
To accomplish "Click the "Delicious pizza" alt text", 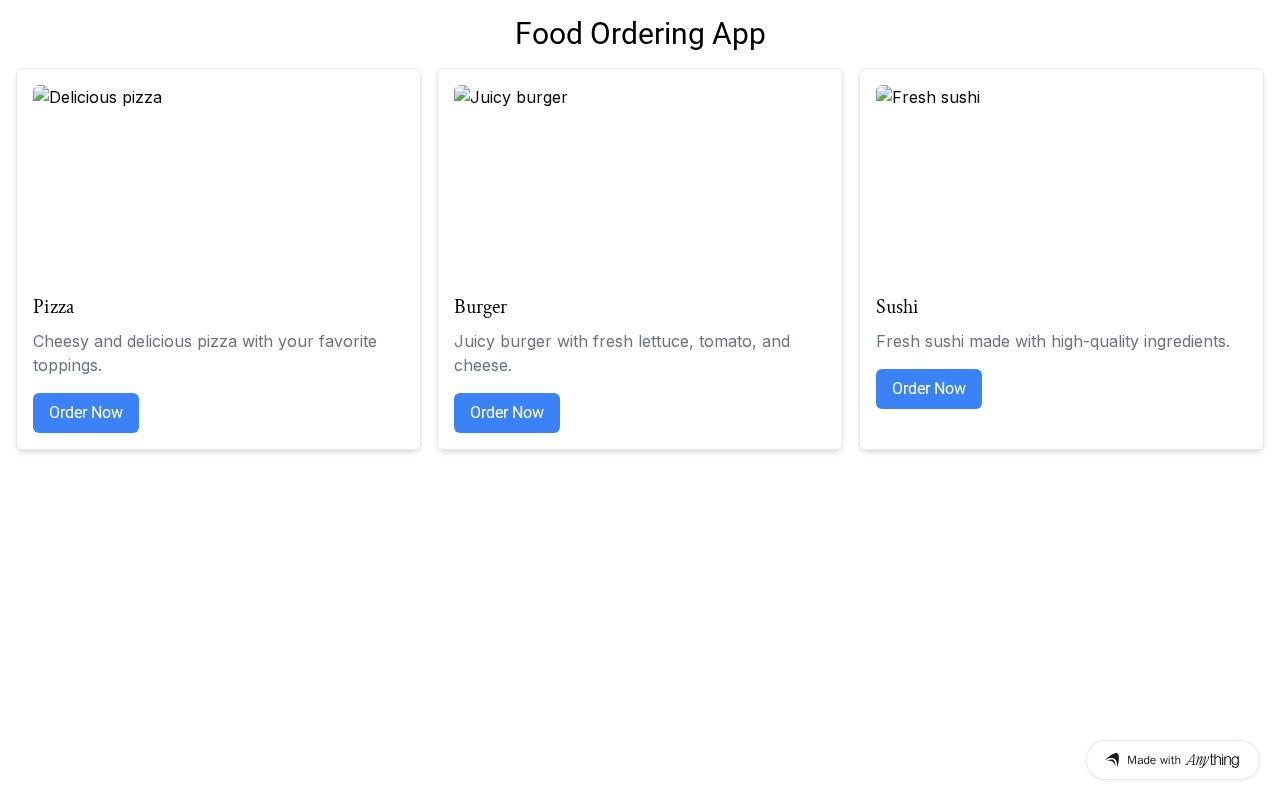I will [x=105, y=97].
